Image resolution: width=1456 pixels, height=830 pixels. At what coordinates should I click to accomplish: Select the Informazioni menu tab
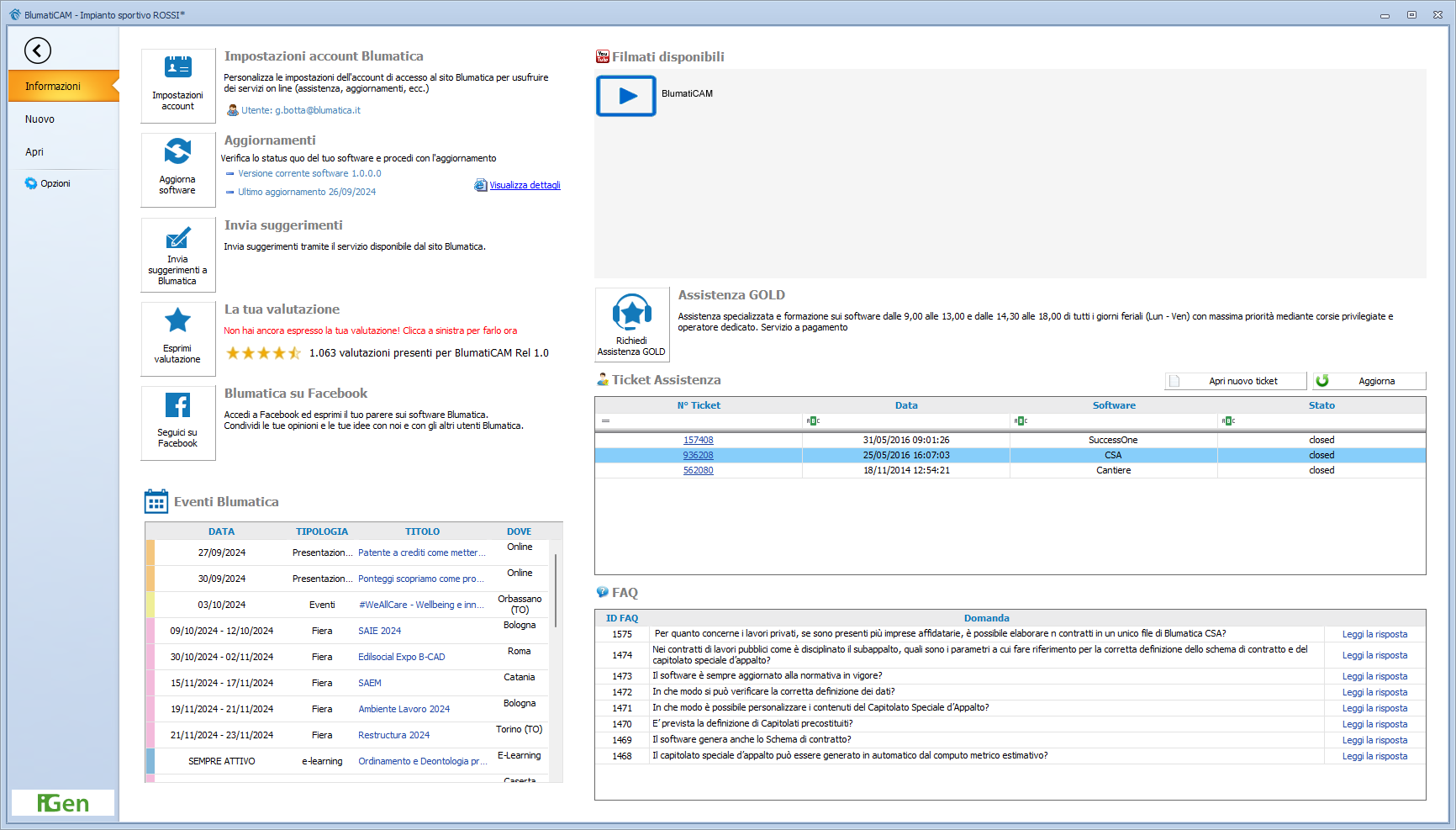tap(64, 86)
